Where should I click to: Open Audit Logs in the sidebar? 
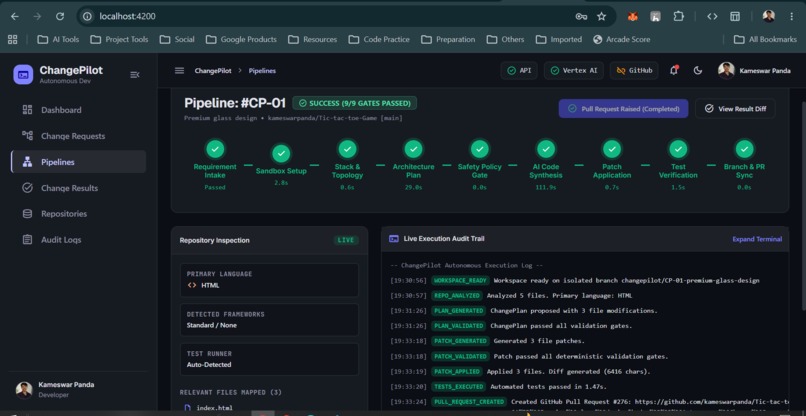tap(78, 240)
